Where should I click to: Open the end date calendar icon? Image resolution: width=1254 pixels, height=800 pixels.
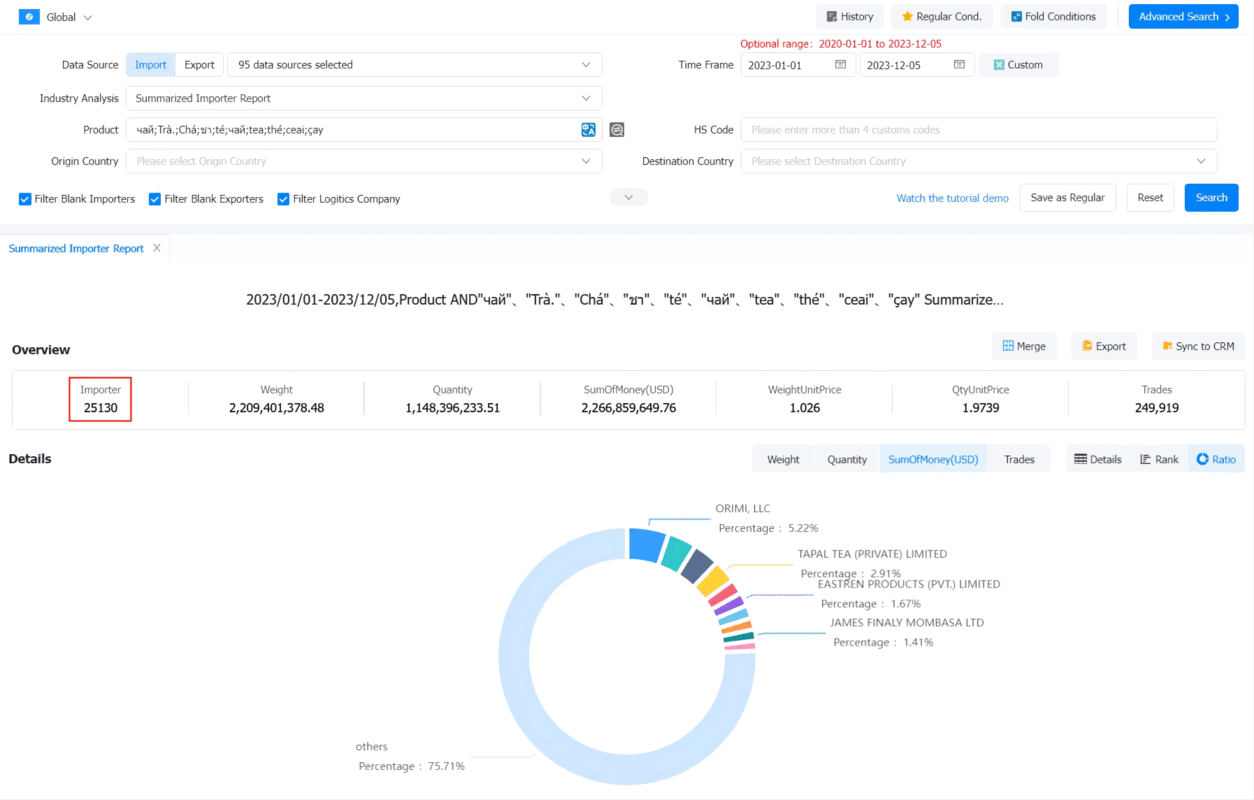[x=959, y=65]
